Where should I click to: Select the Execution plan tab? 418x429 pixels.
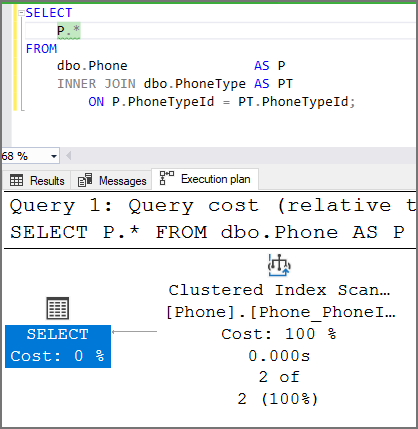tap(205, 179)
